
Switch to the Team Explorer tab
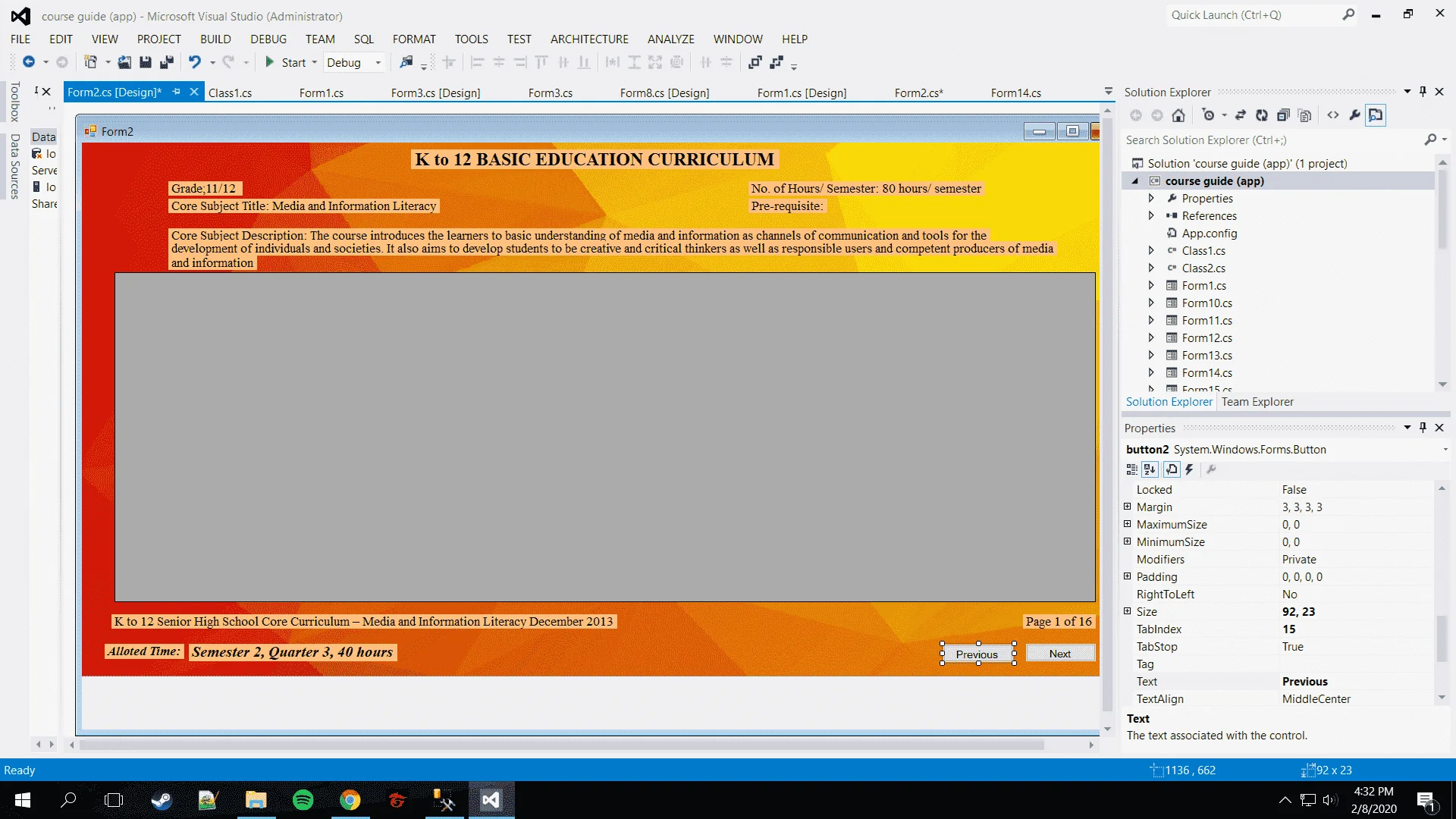1257,402
